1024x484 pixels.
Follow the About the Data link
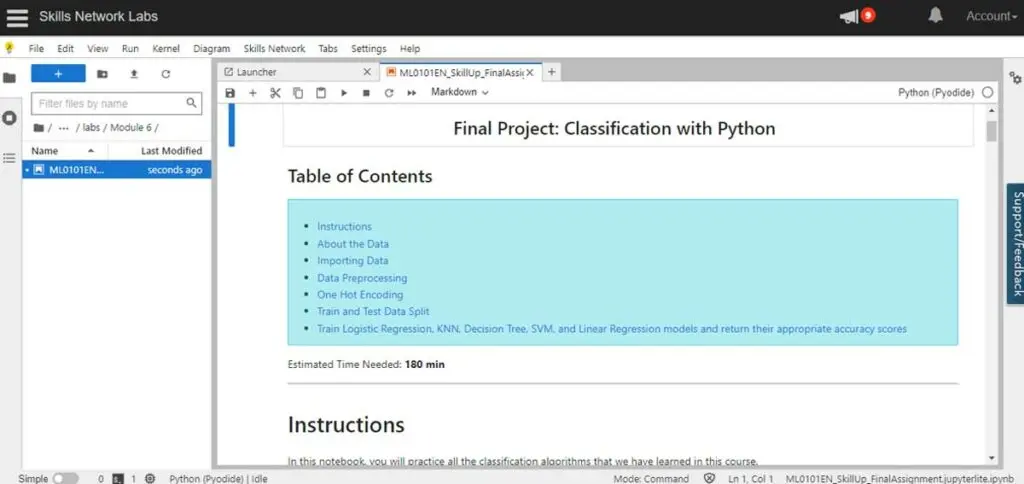353,244
